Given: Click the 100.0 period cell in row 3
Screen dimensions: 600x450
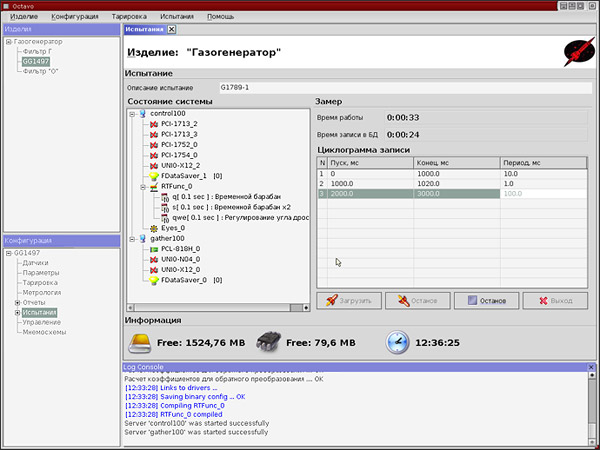Looking at the screenshot, I should 543,194.
